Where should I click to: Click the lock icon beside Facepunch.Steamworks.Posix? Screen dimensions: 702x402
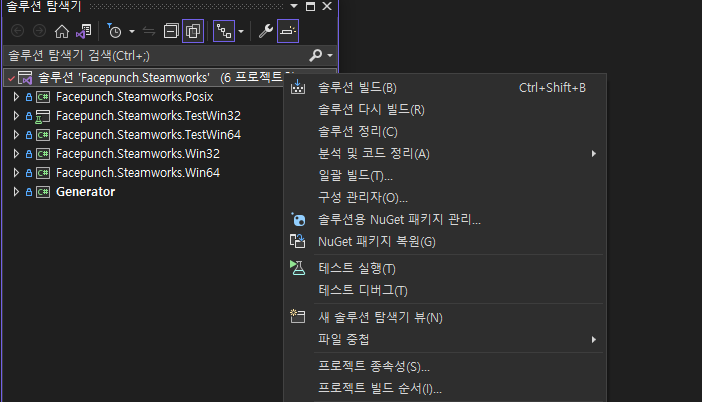[29, 97]
